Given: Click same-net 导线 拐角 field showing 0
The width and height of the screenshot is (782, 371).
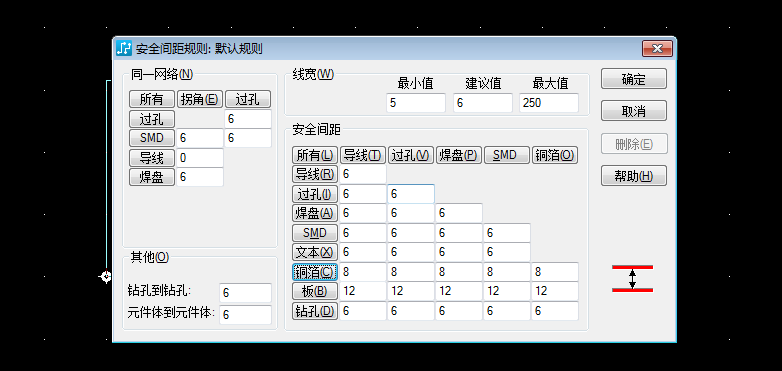Looking at the screenshot, I should [x=200, y=158].
